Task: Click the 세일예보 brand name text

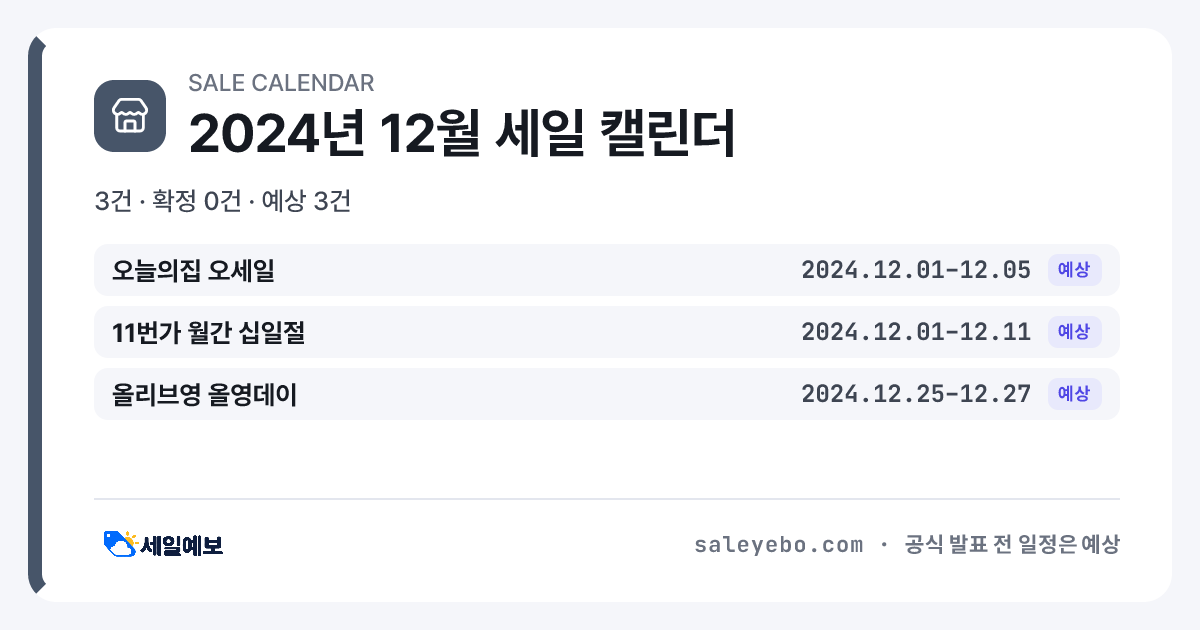Action: 181,545
